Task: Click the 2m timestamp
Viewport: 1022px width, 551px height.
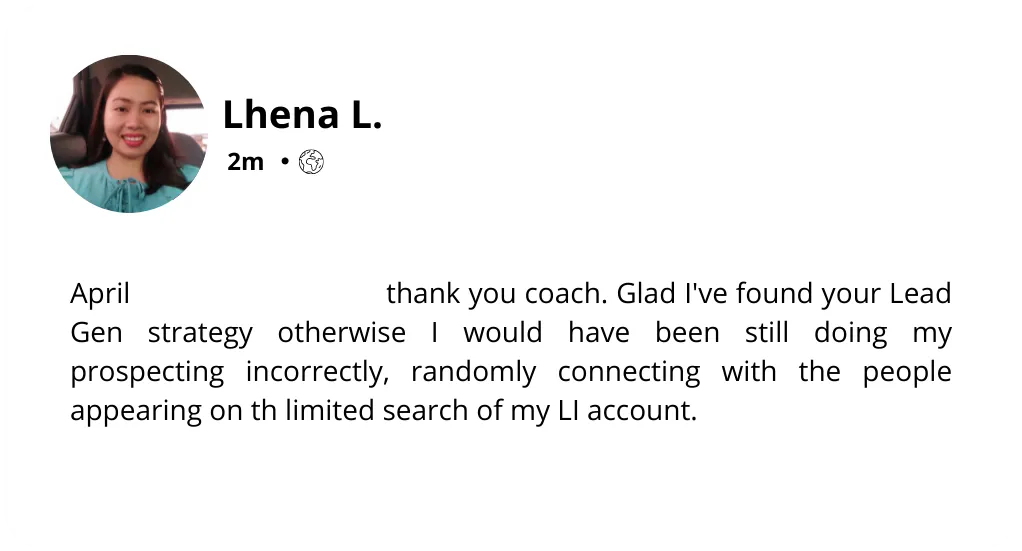Action: [246, 162]
